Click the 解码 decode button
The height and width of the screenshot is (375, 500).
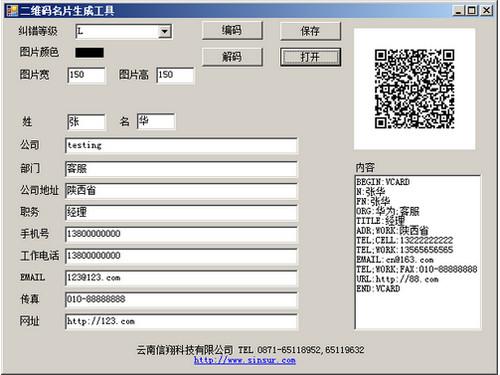[232, 57]
